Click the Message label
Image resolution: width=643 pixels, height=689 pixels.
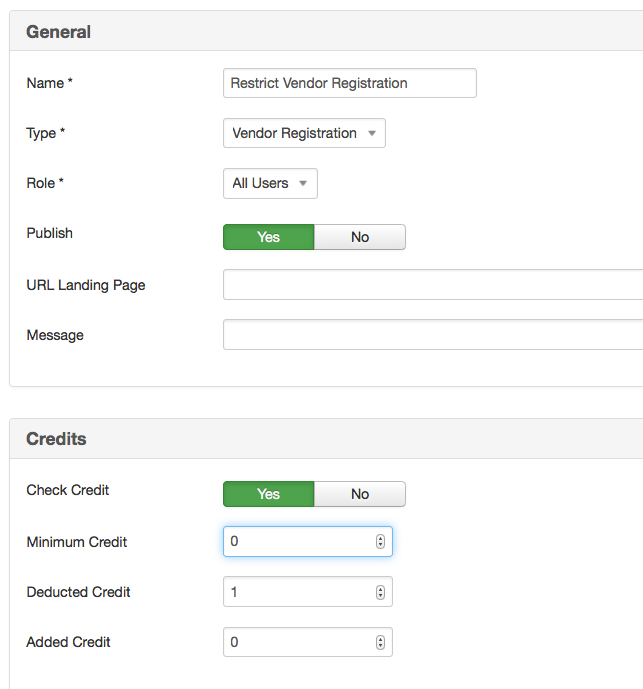[55, 335]
